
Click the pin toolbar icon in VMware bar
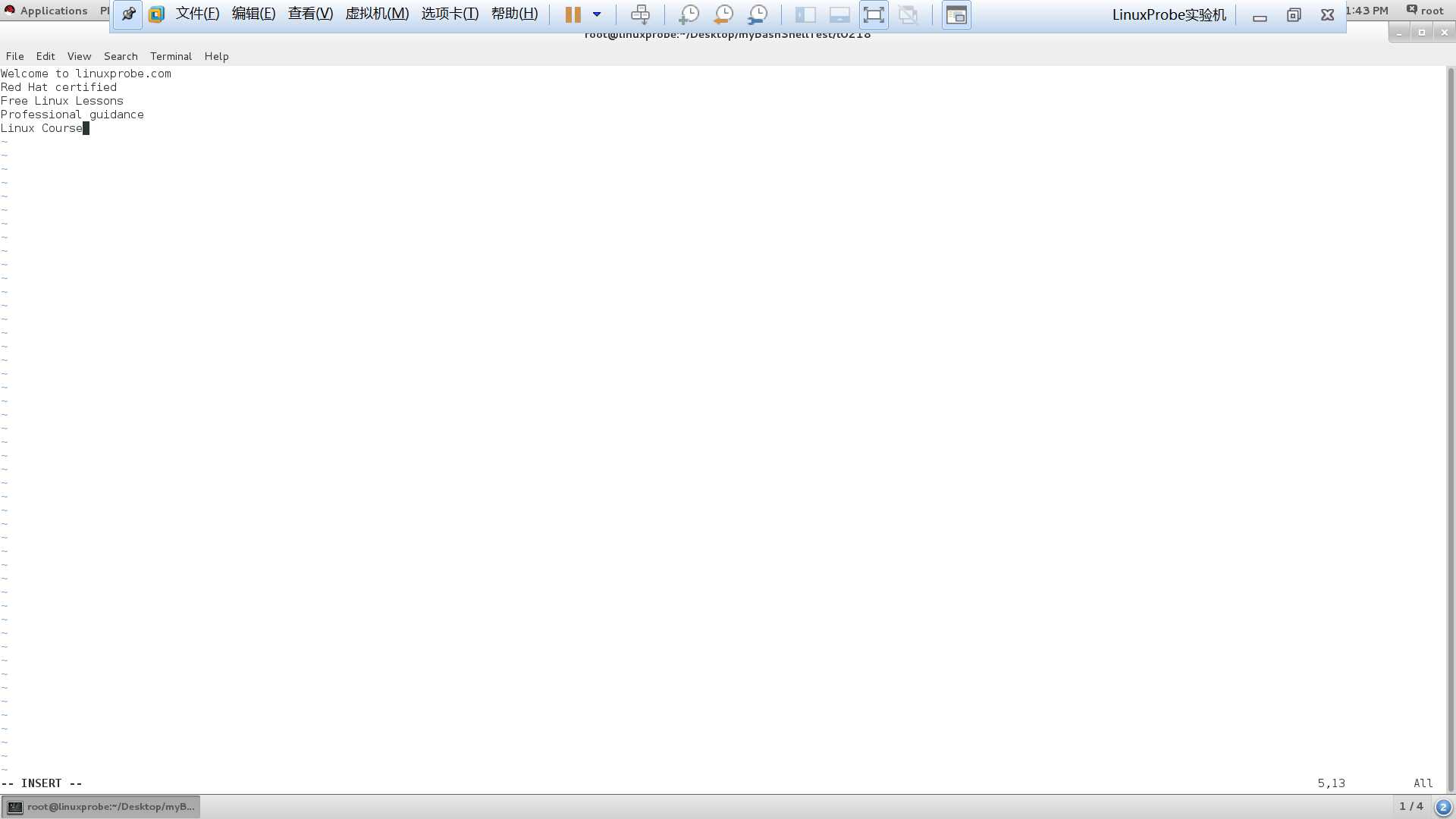(x=128, y=14)
